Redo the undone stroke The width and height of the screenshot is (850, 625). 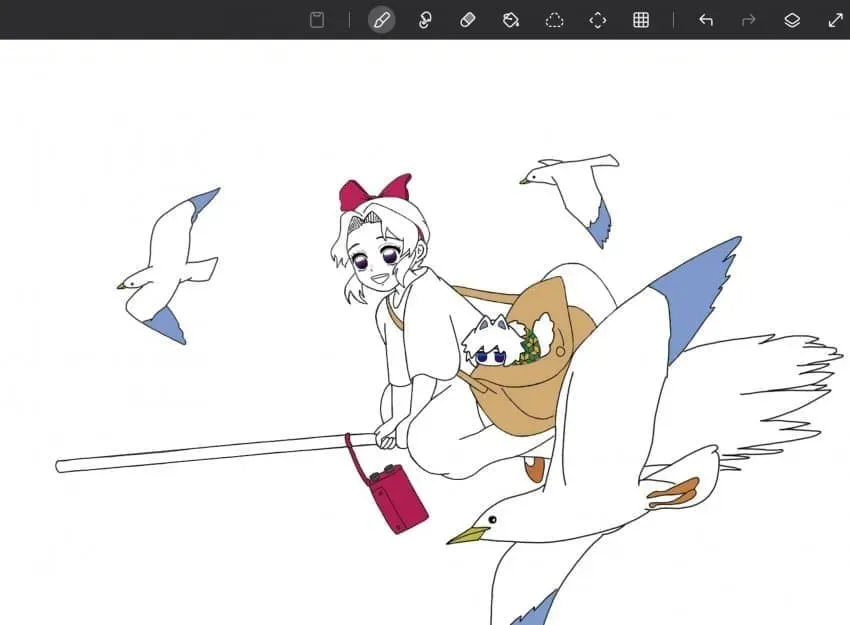click(x=749, y=20)
